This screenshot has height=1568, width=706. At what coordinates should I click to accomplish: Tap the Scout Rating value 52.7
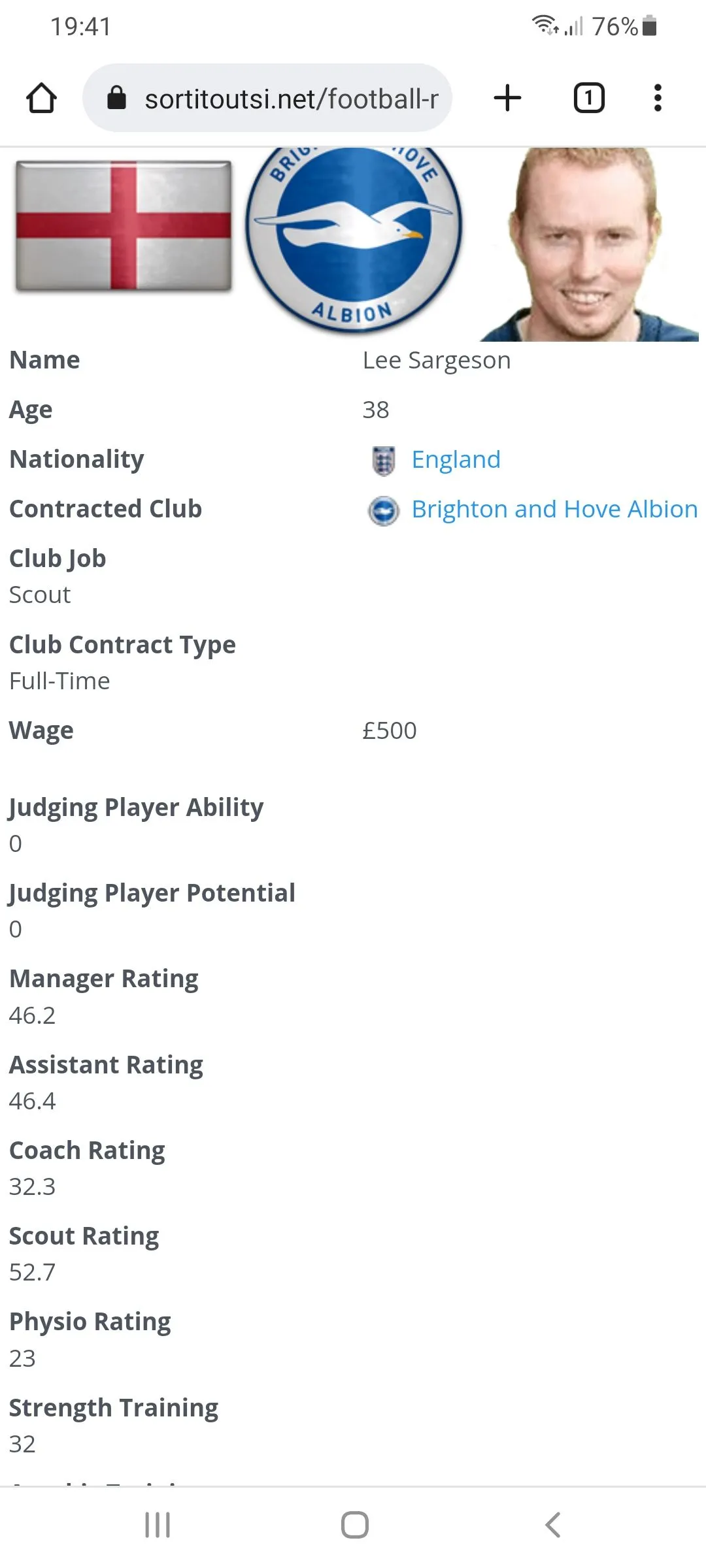pos(33,1273)
